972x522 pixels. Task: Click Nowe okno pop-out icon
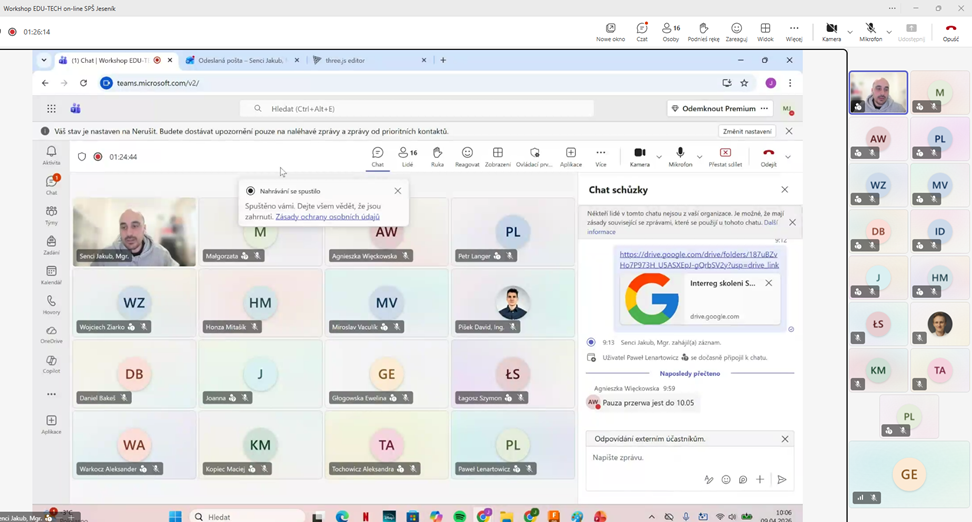[610, 31]
